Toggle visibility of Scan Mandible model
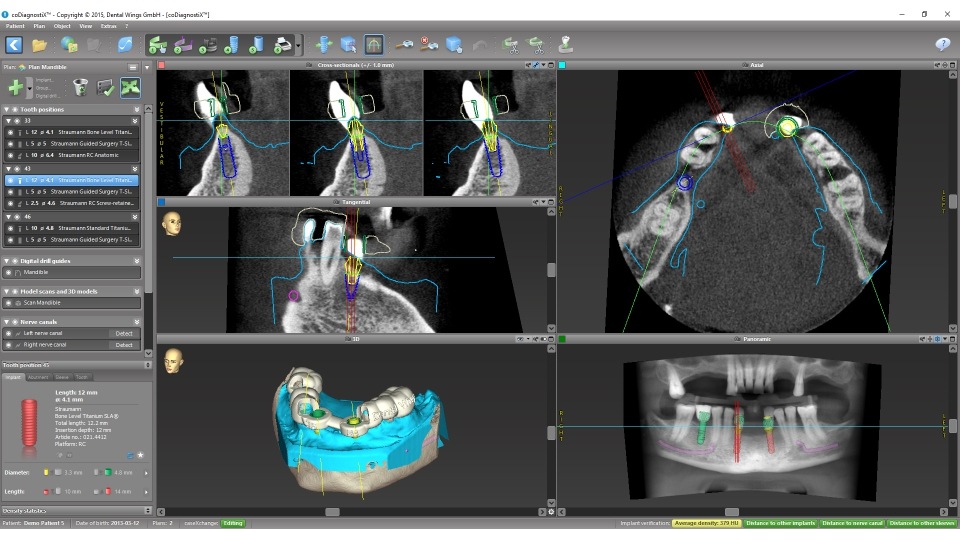 9,303
